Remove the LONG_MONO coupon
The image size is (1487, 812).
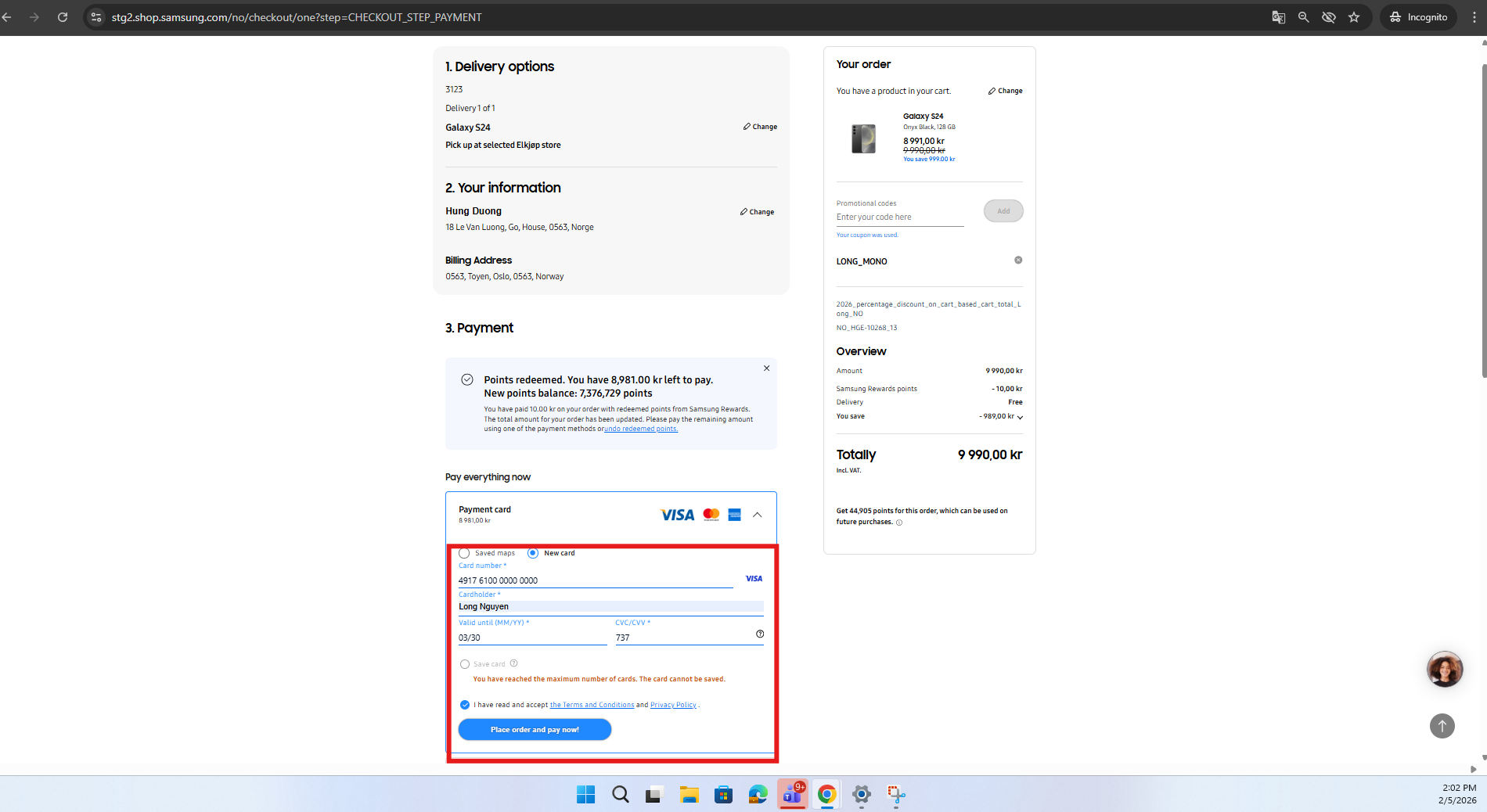1018,260
